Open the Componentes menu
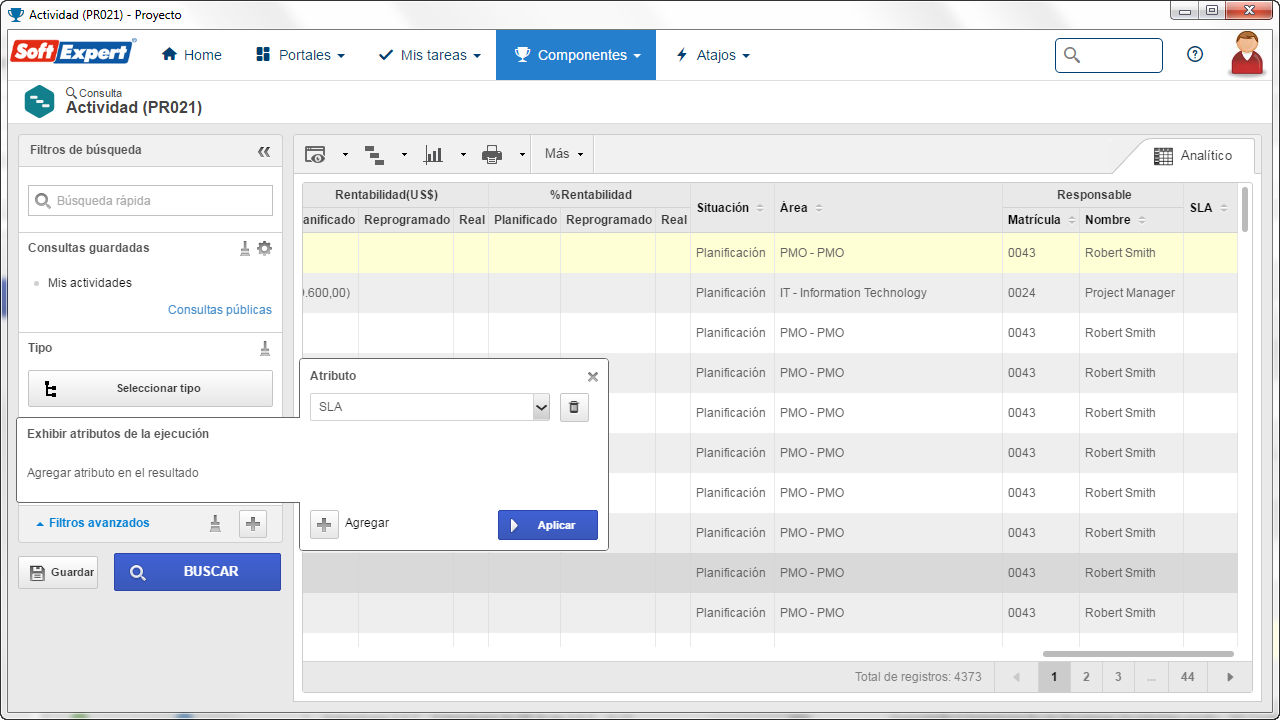 pos(576,55)
